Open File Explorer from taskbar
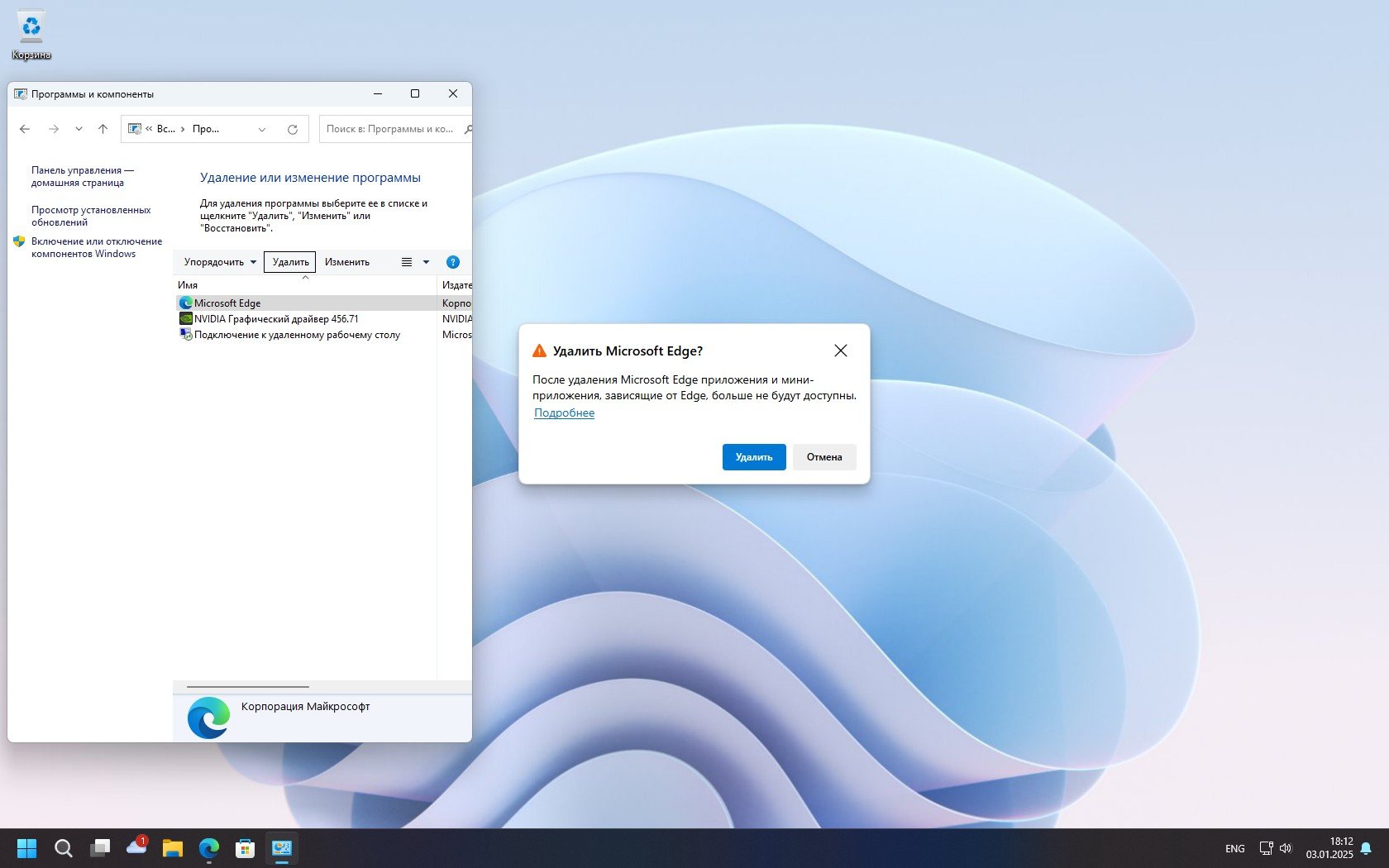This screenshot has width=1389, height=868. pyautogui.click(x=172, y=848)
